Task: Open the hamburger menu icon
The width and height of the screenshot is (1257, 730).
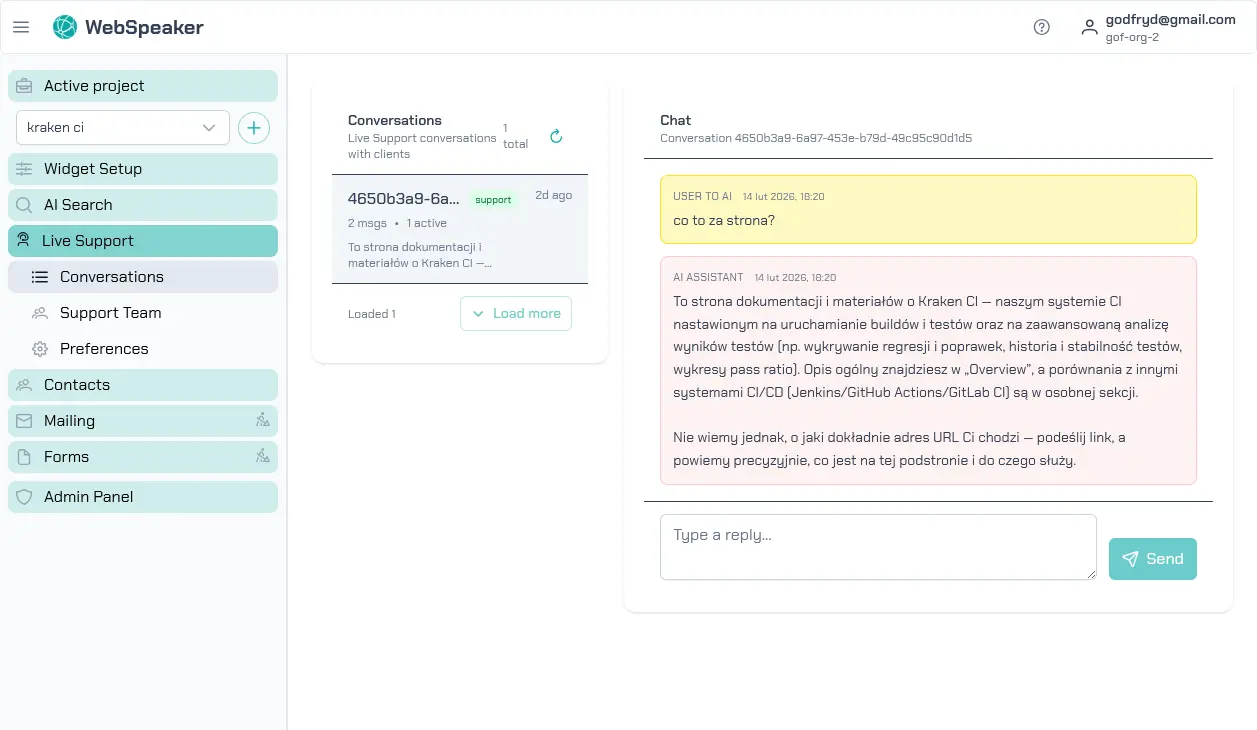Action: [x=21, y=27]
